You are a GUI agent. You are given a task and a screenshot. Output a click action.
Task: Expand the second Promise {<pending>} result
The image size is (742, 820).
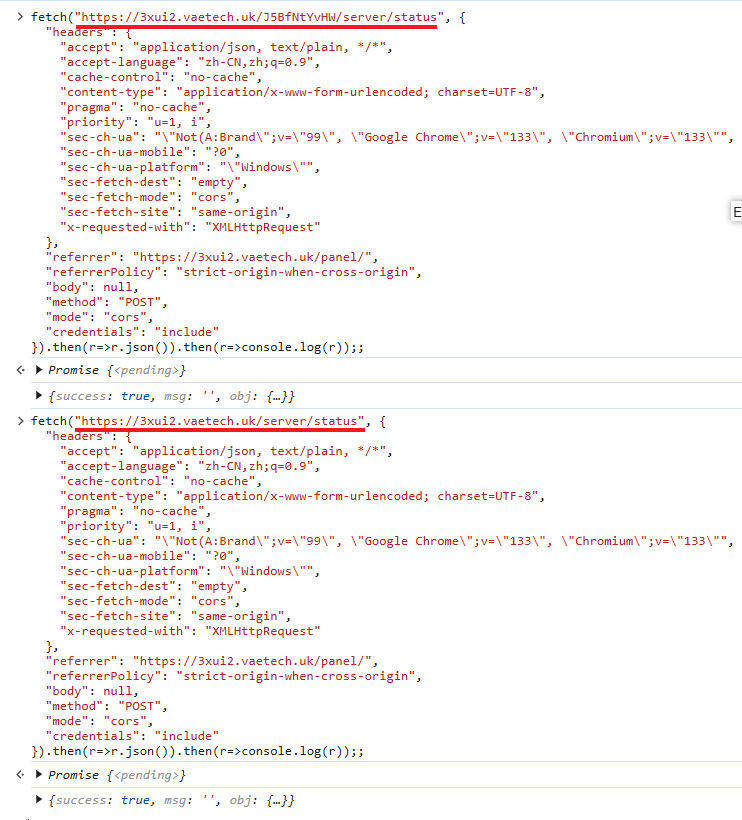(39, 775)
